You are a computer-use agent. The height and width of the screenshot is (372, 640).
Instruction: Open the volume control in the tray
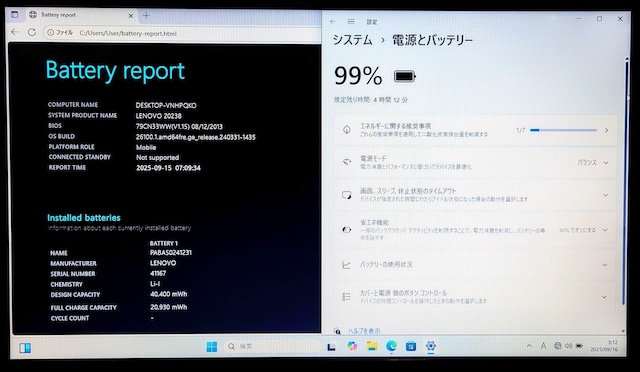click(x=569, y=346)
